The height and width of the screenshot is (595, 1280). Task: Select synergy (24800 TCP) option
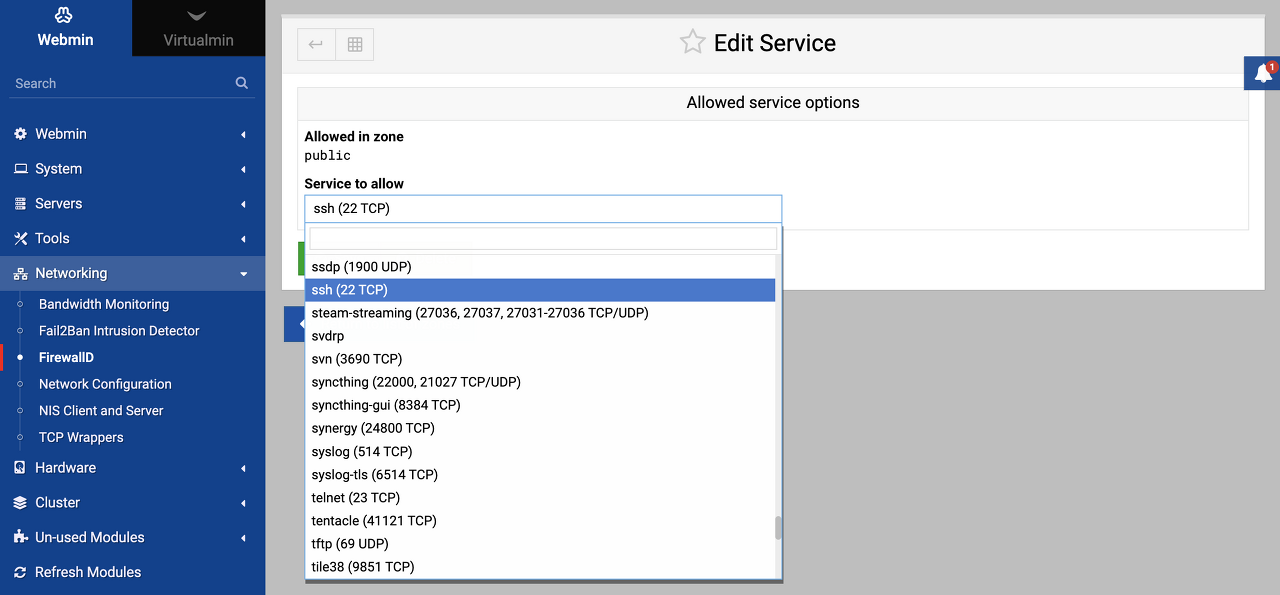(x=540, y=428)
